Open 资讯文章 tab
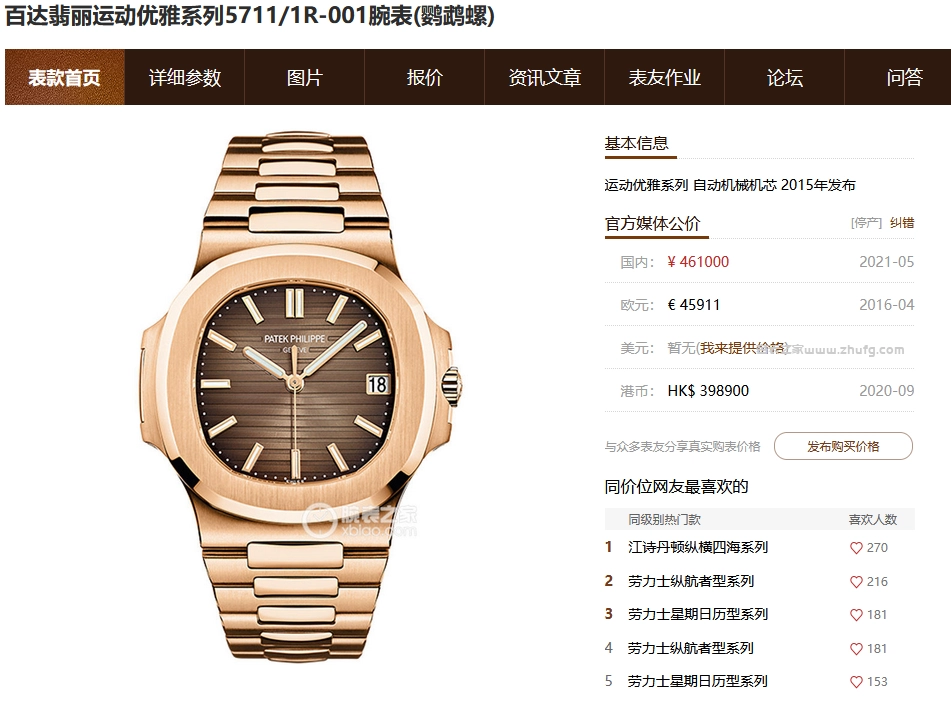Viewport: 951px width, 708px height. pos(545,77)
